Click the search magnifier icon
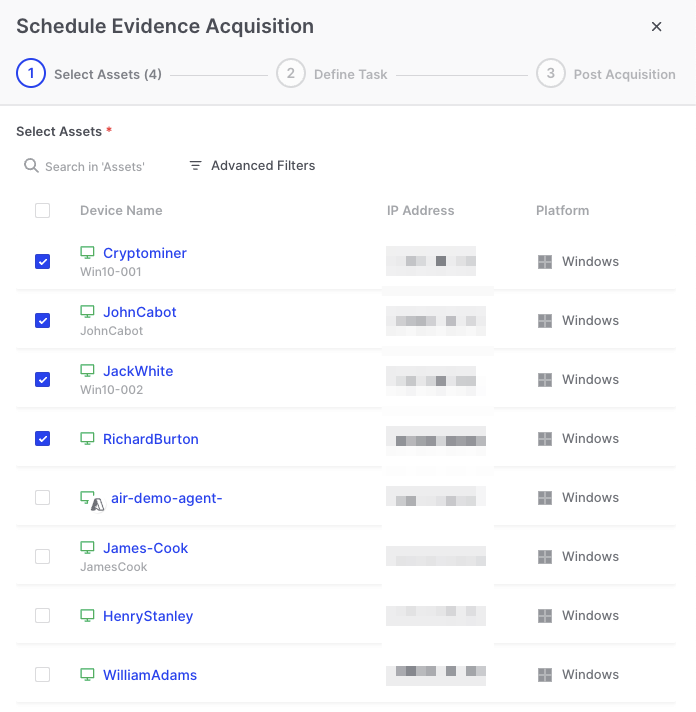Screen dimensions: 696x712 pos(31,166)
